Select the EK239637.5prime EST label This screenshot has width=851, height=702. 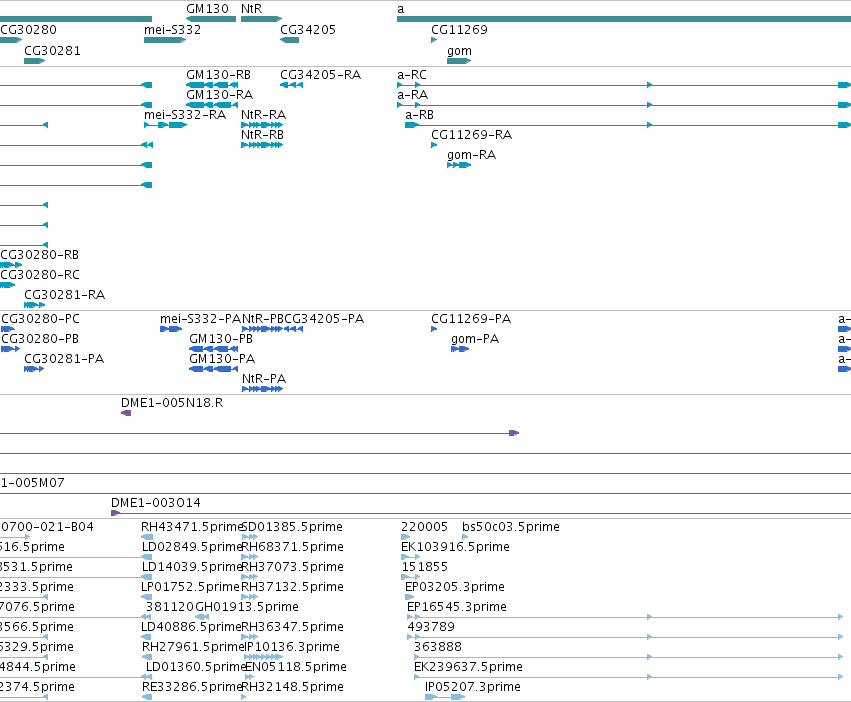click(468, 667)
